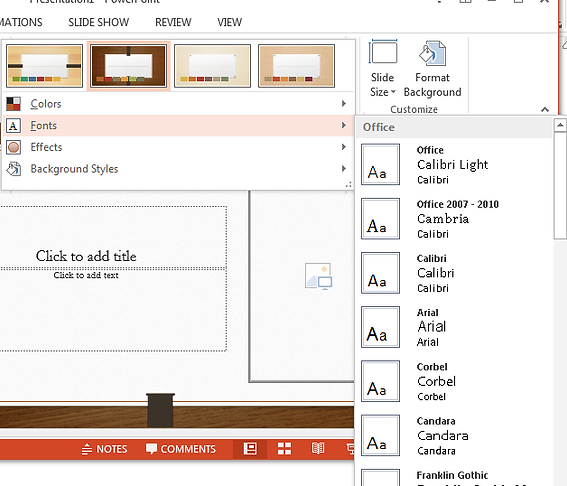567x486 pixels.
Task: Click the Colors palette icon
Action: click(x=13, y=104)
